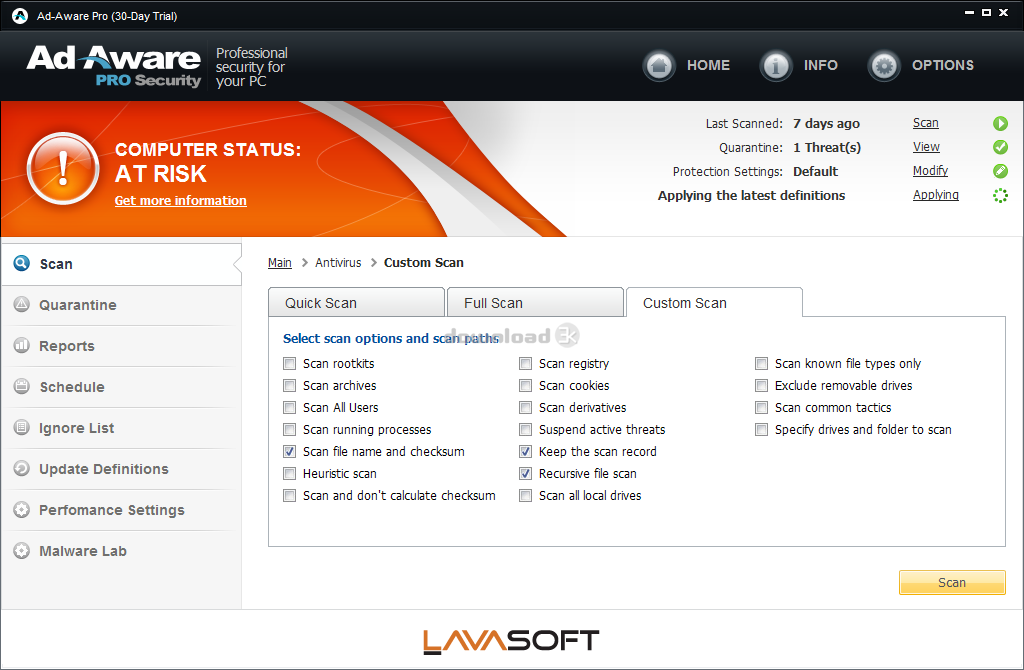This screenshot has height=670, width=1024.
Task: Click the Lavasoft logo at the bottom
Action: [511, 641]
